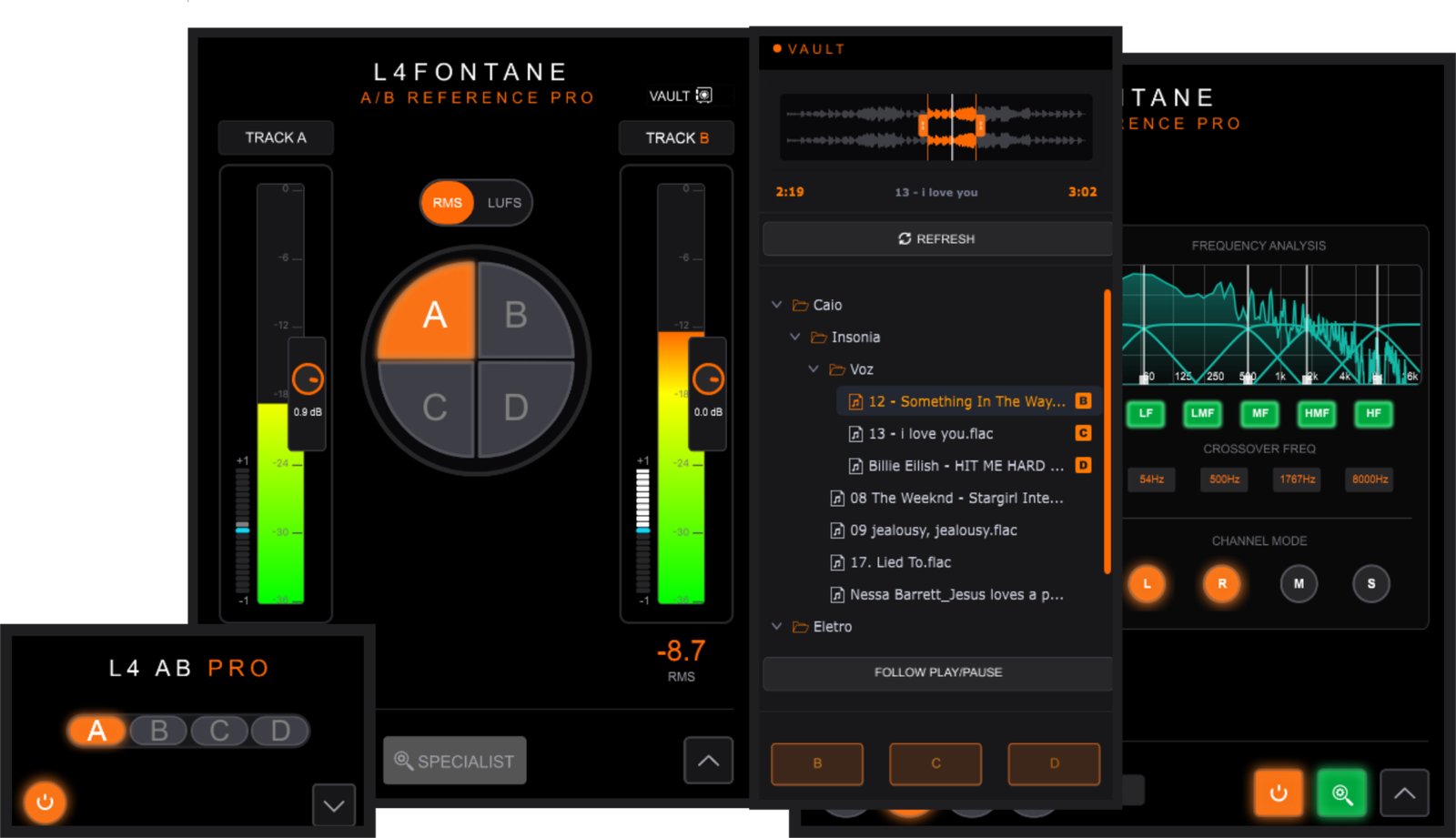Click the green magnifier analysis icon
This screenshot has height=838, width=1456.
(x=1341, y=793)
